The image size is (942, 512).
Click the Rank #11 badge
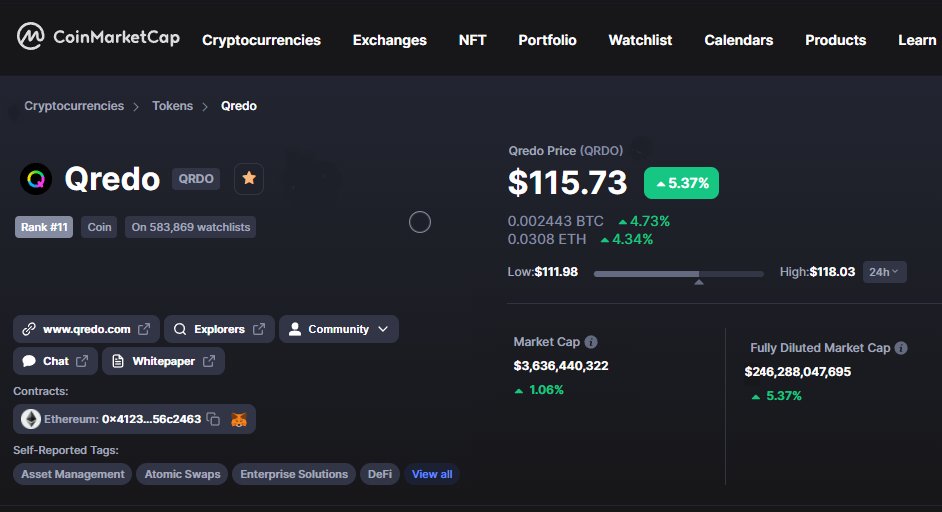tap(44, 227)
